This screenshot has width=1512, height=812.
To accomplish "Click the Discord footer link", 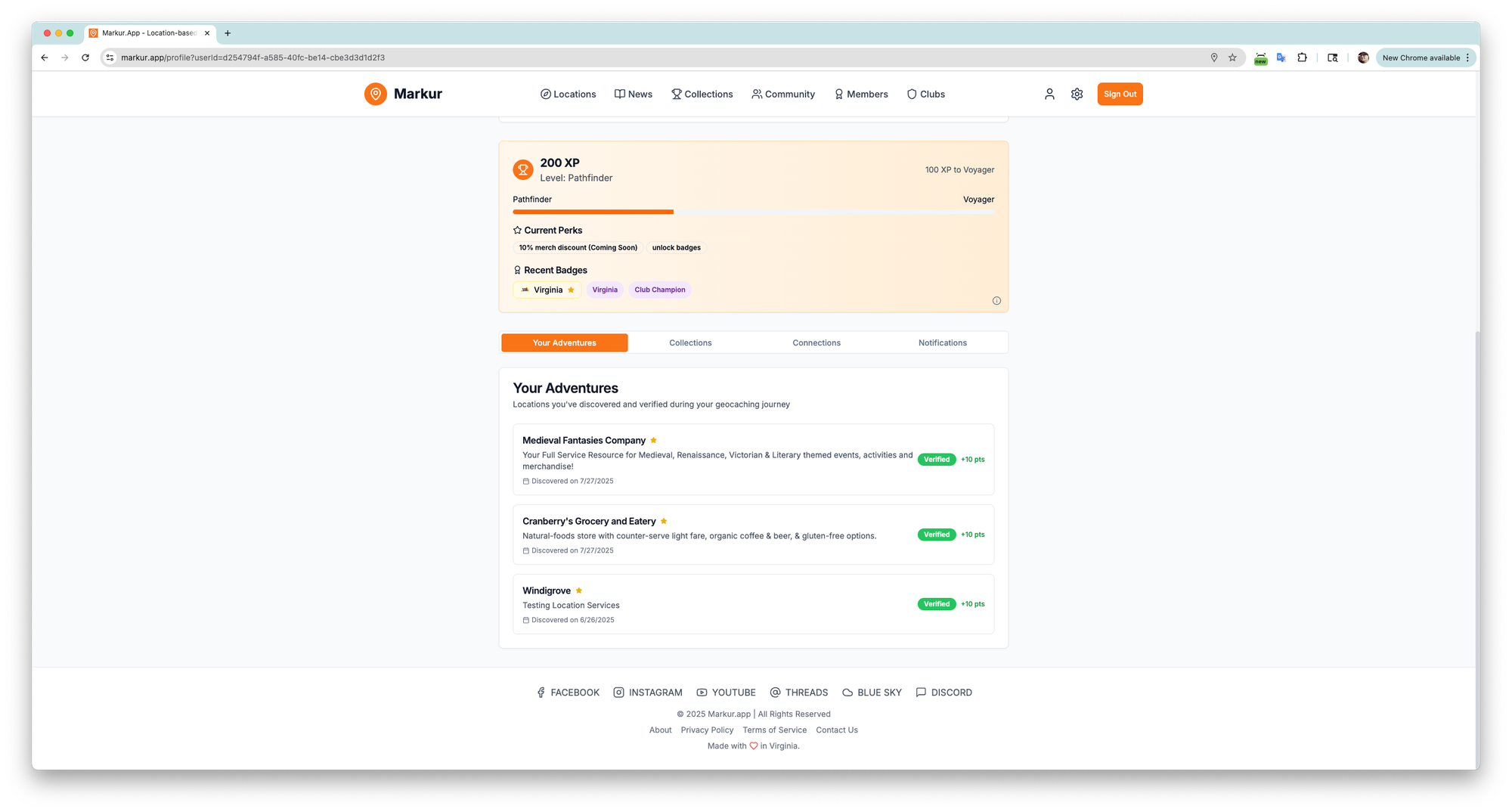I will [x=943, y=693].
